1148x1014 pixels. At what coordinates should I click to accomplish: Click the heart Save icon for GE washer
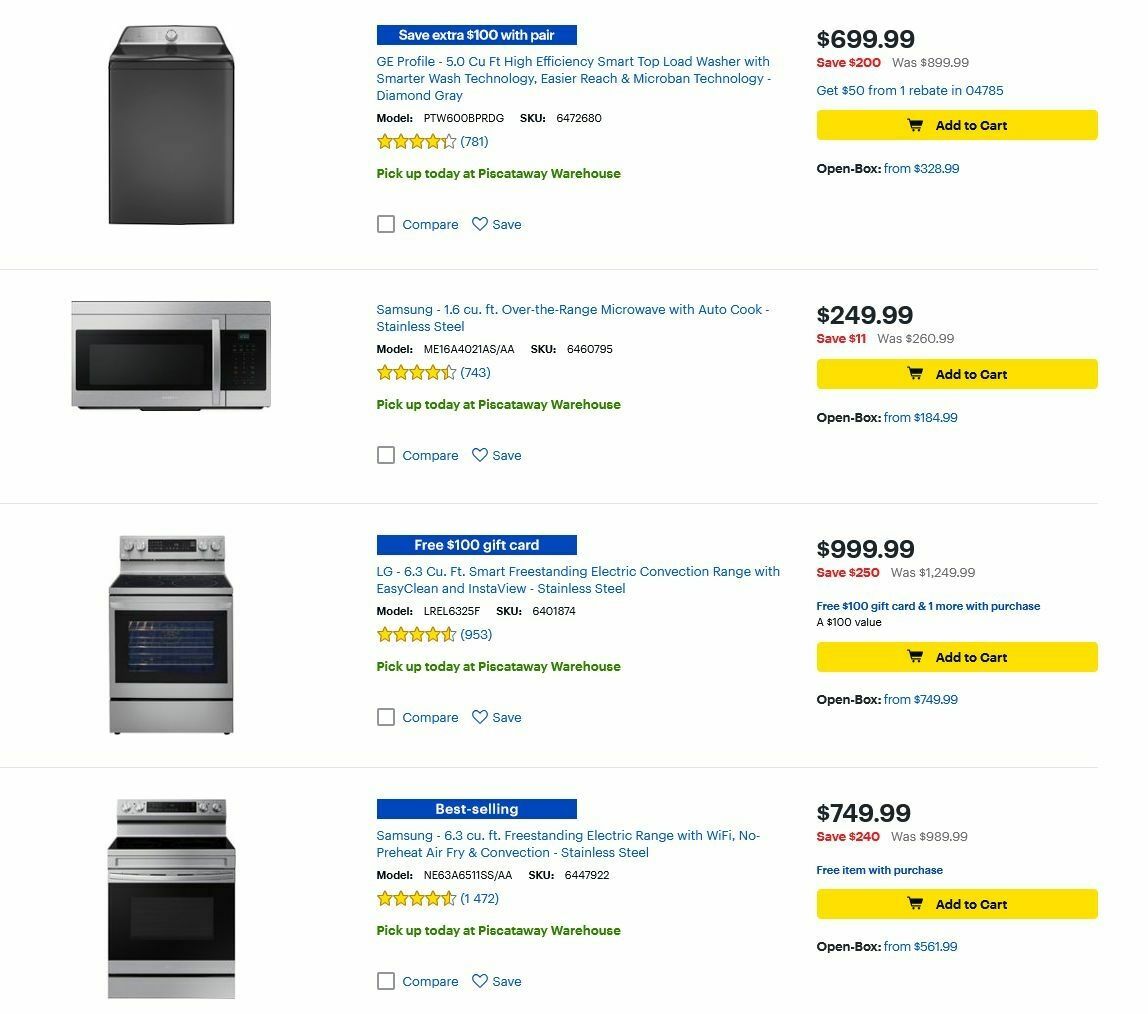(x=480, y=224)
